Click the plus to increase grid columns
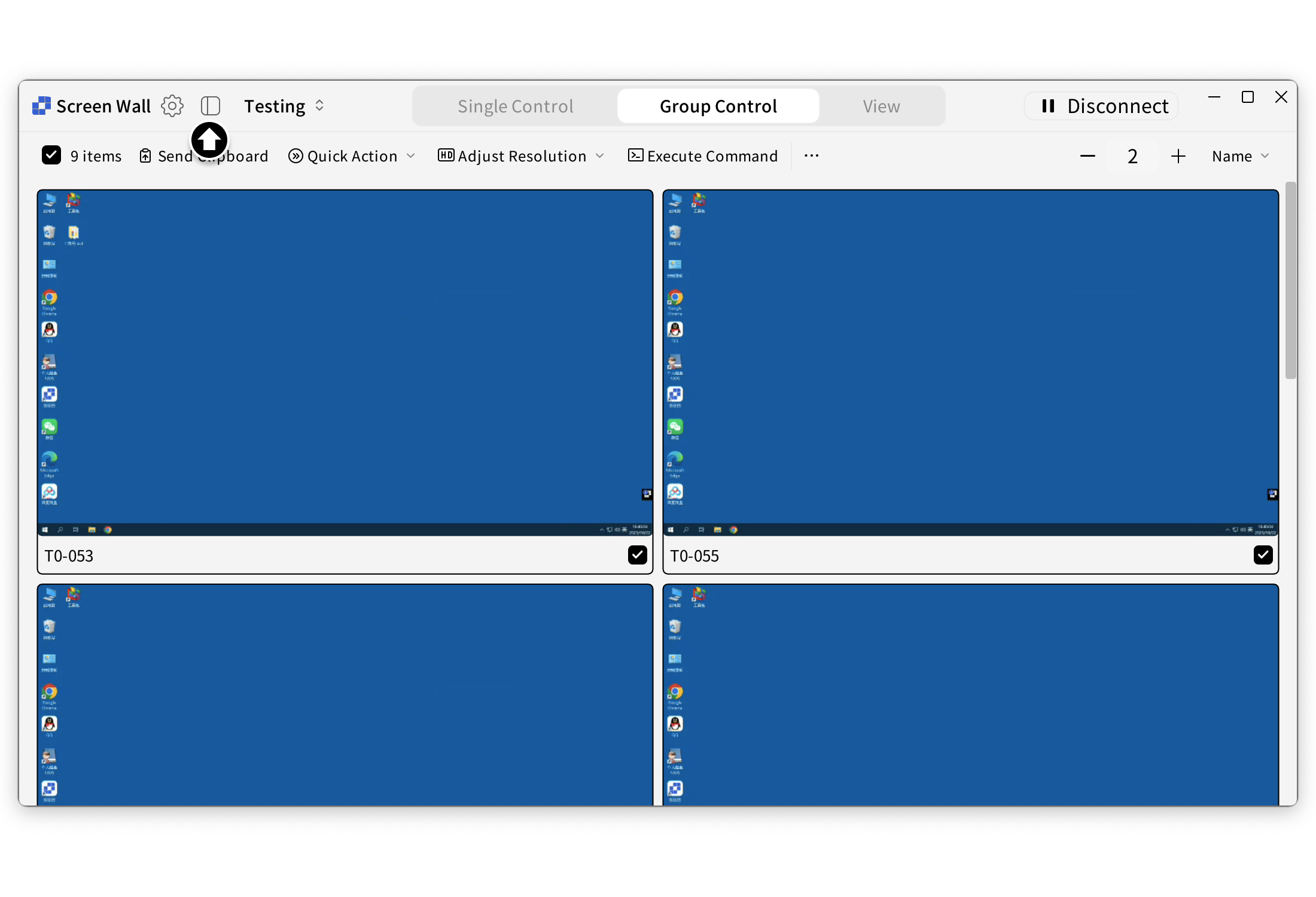 (1177, 155)
